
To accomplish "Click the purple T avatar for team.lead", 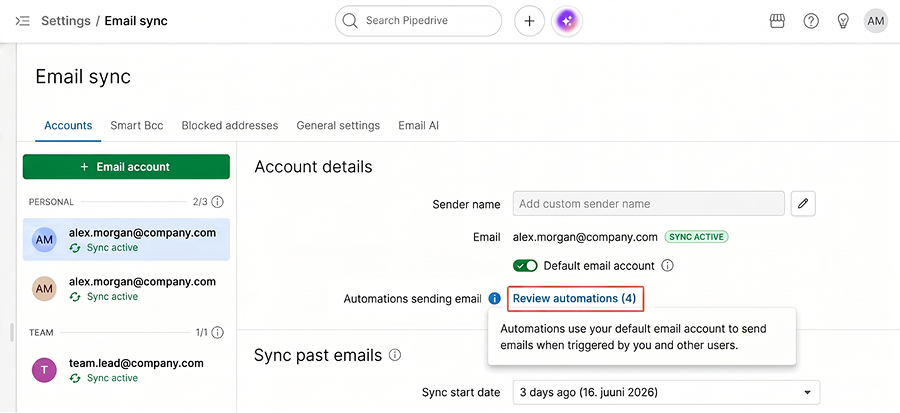I will click(x=44, y=370).
